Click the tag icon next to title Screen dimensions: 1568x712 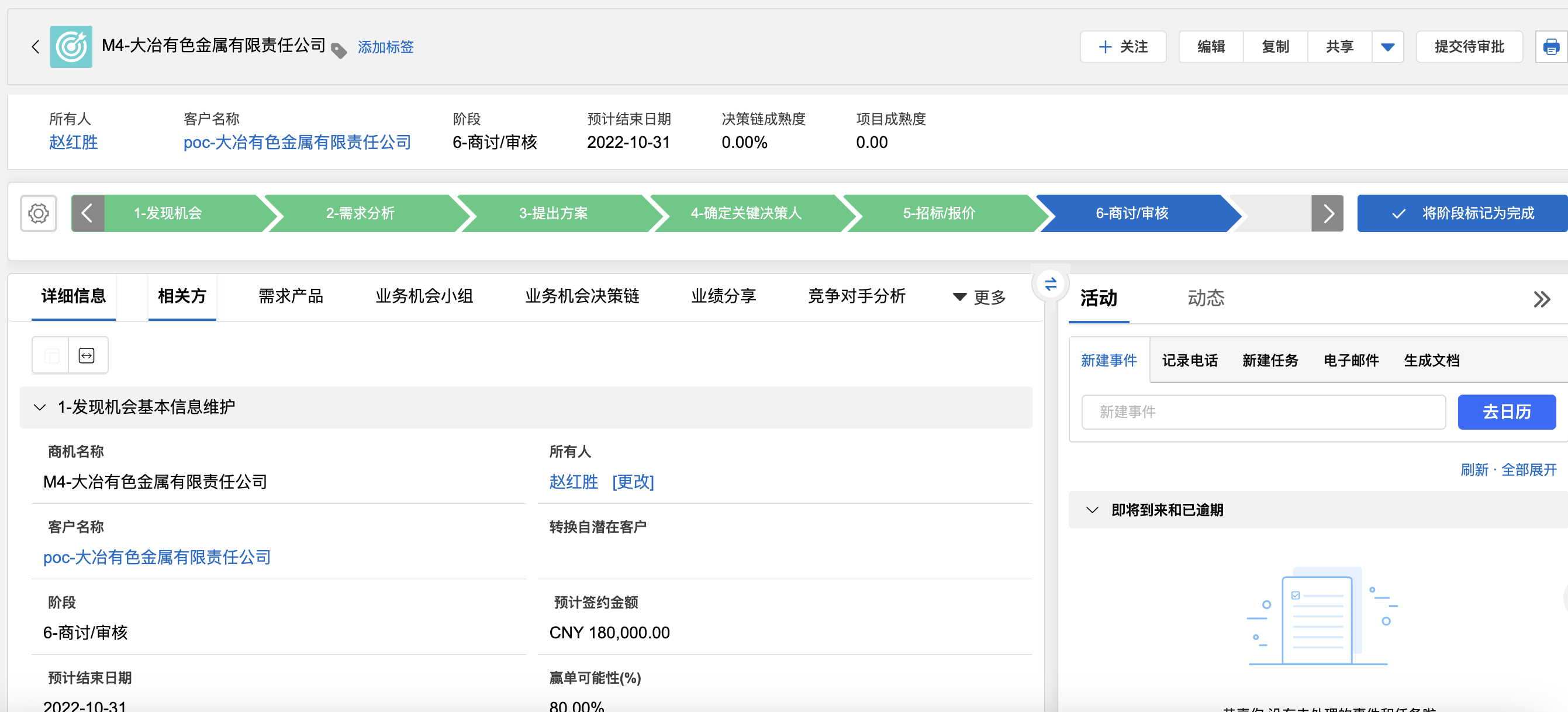point(339,50)
